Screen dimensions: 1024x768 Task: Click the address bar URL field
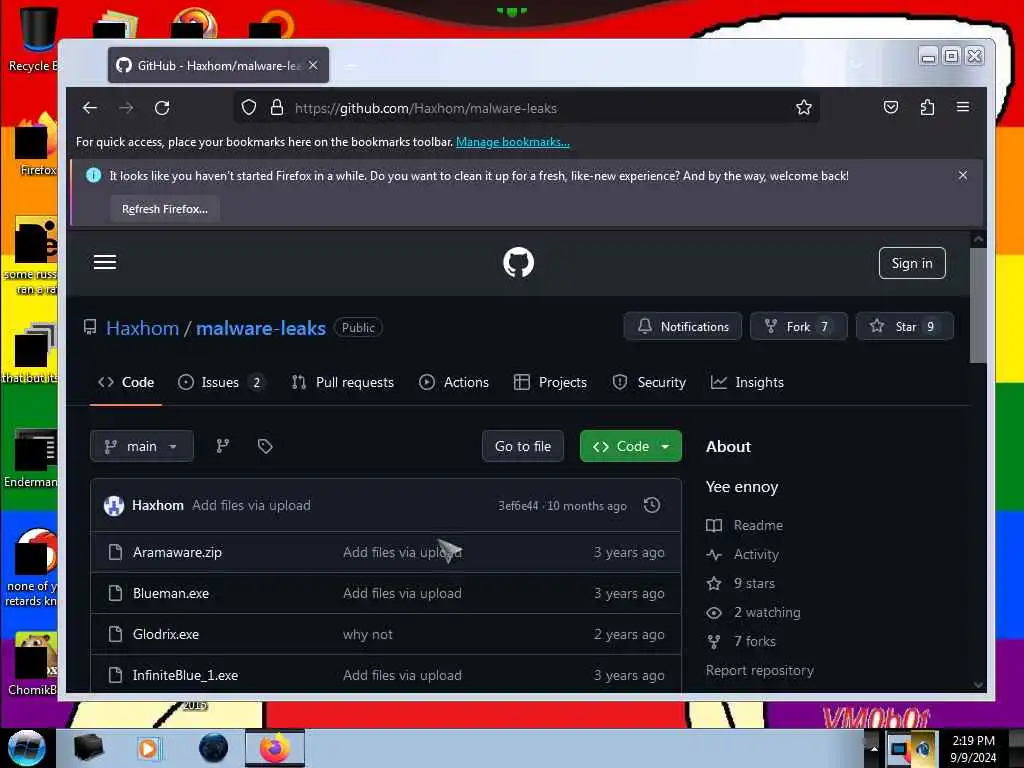pyautogui.click(x=526, y=108)
